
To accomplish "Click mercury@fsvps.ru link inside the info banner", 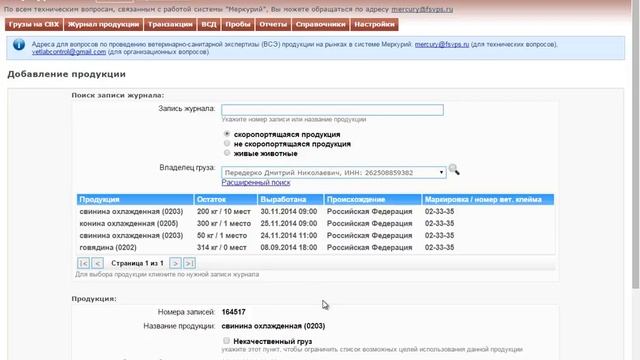I will point(442,44).
